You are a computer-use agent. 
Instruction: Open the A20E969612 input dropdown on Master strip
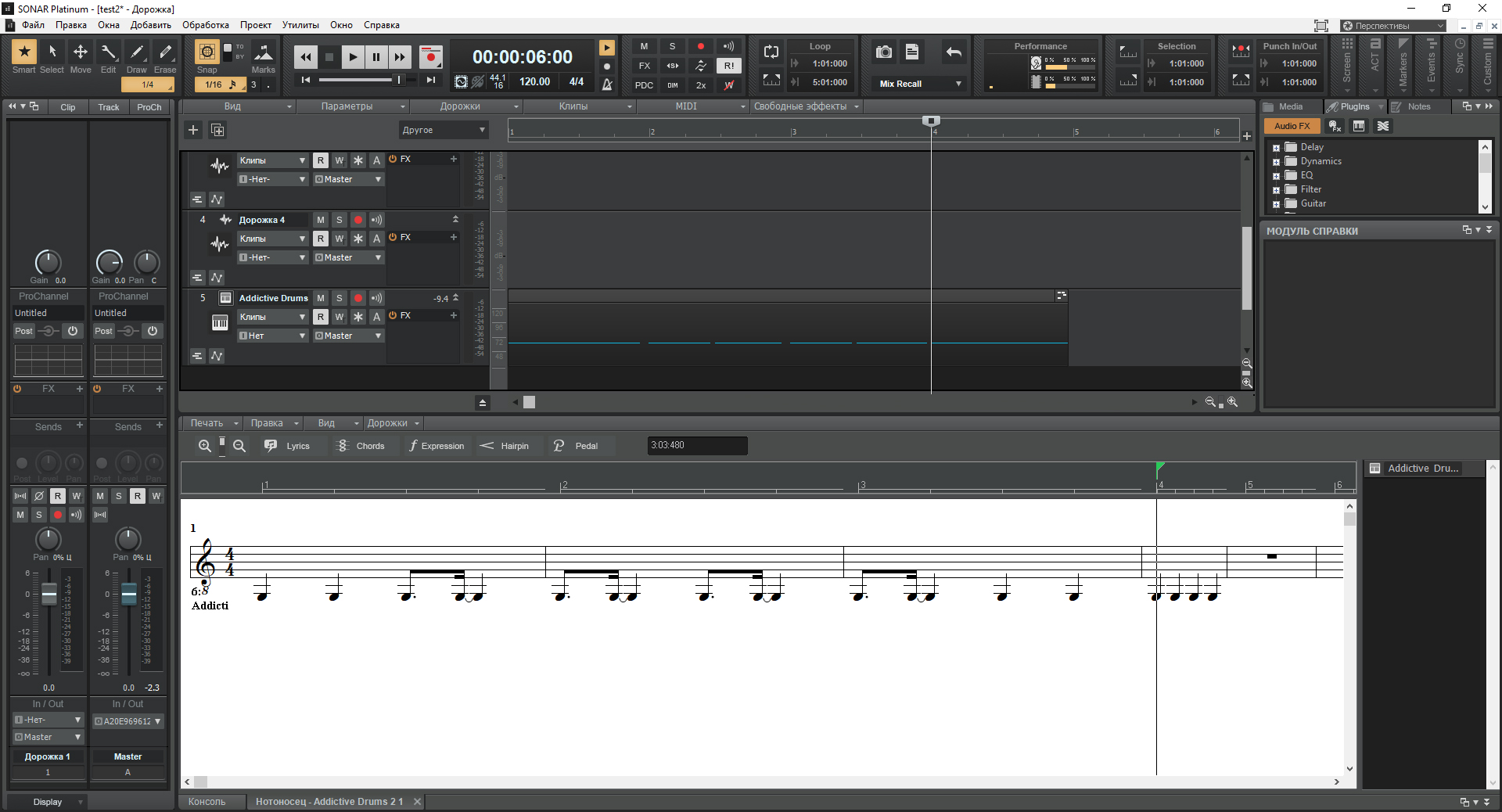(128, 721)
